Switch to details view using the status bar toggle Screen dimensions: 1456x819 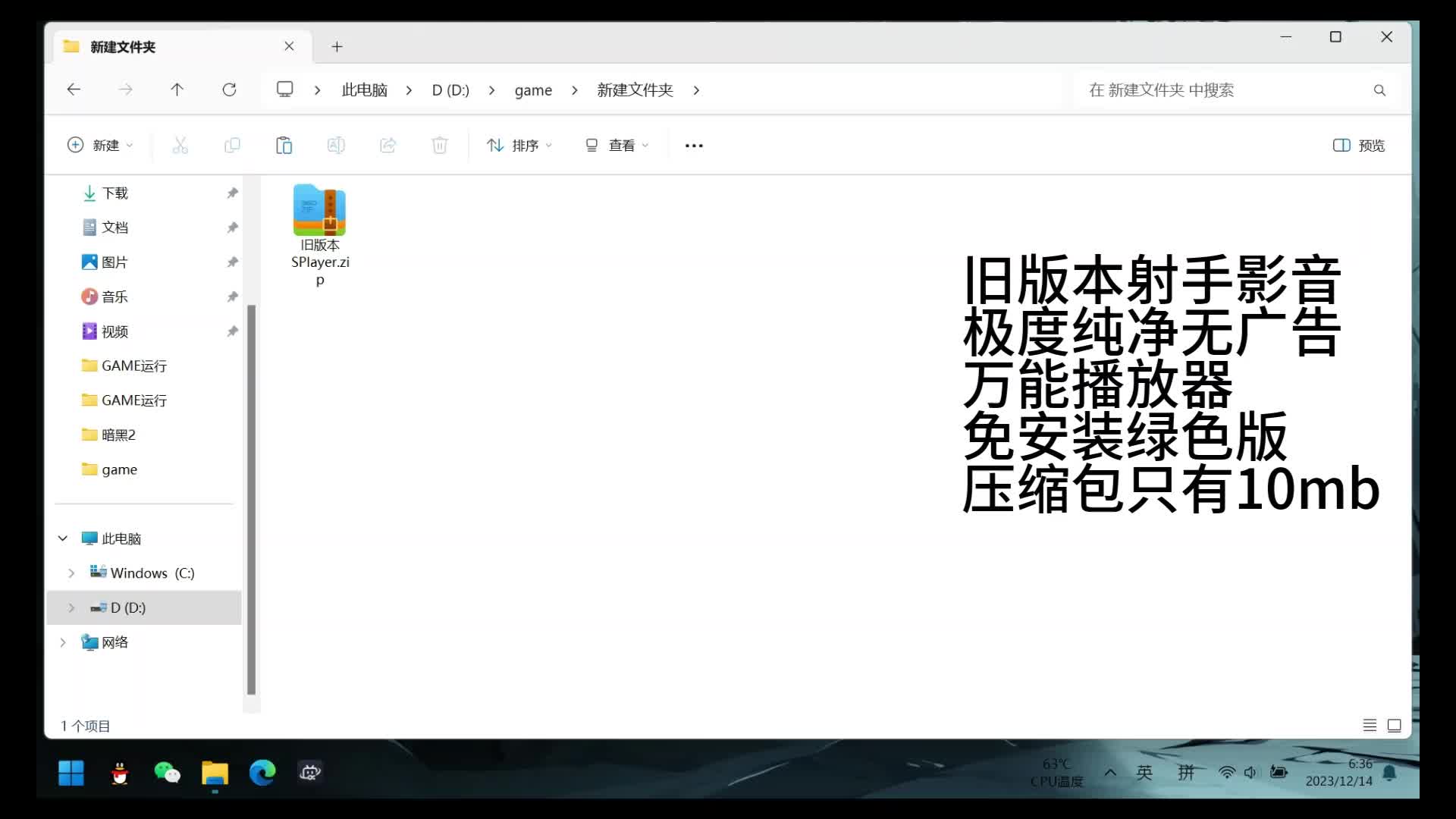pyautogui.click(x=1370, y=725)
